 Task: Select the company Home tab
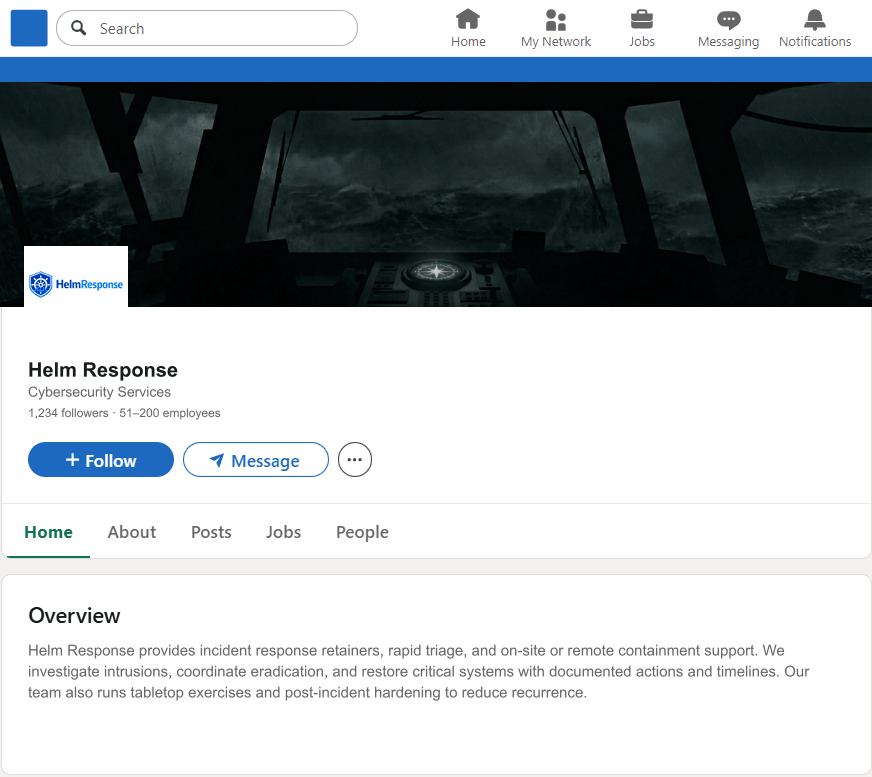click(x=48, y=532)
